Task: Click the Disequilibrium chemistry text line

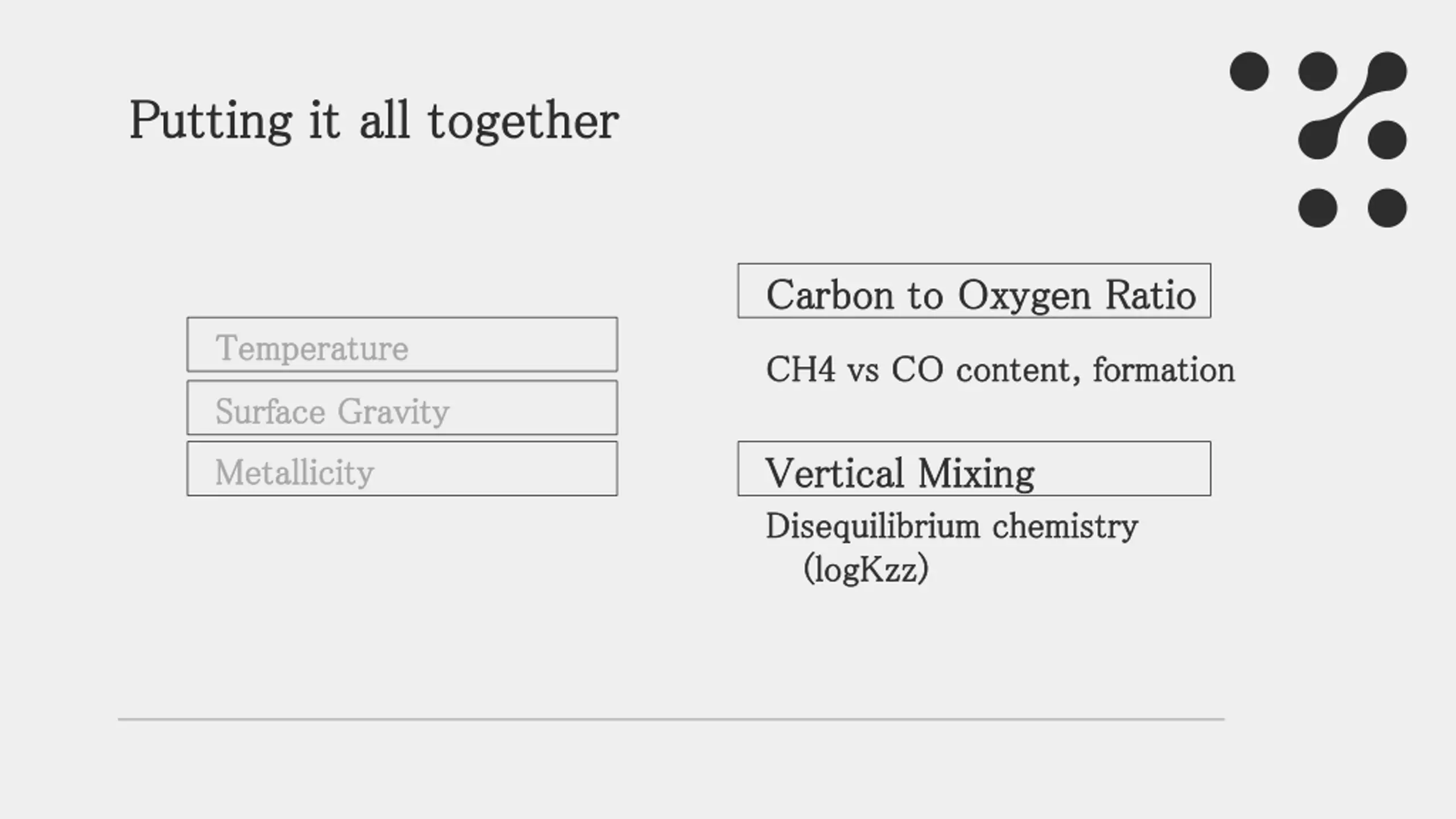Action: (952, 526)
